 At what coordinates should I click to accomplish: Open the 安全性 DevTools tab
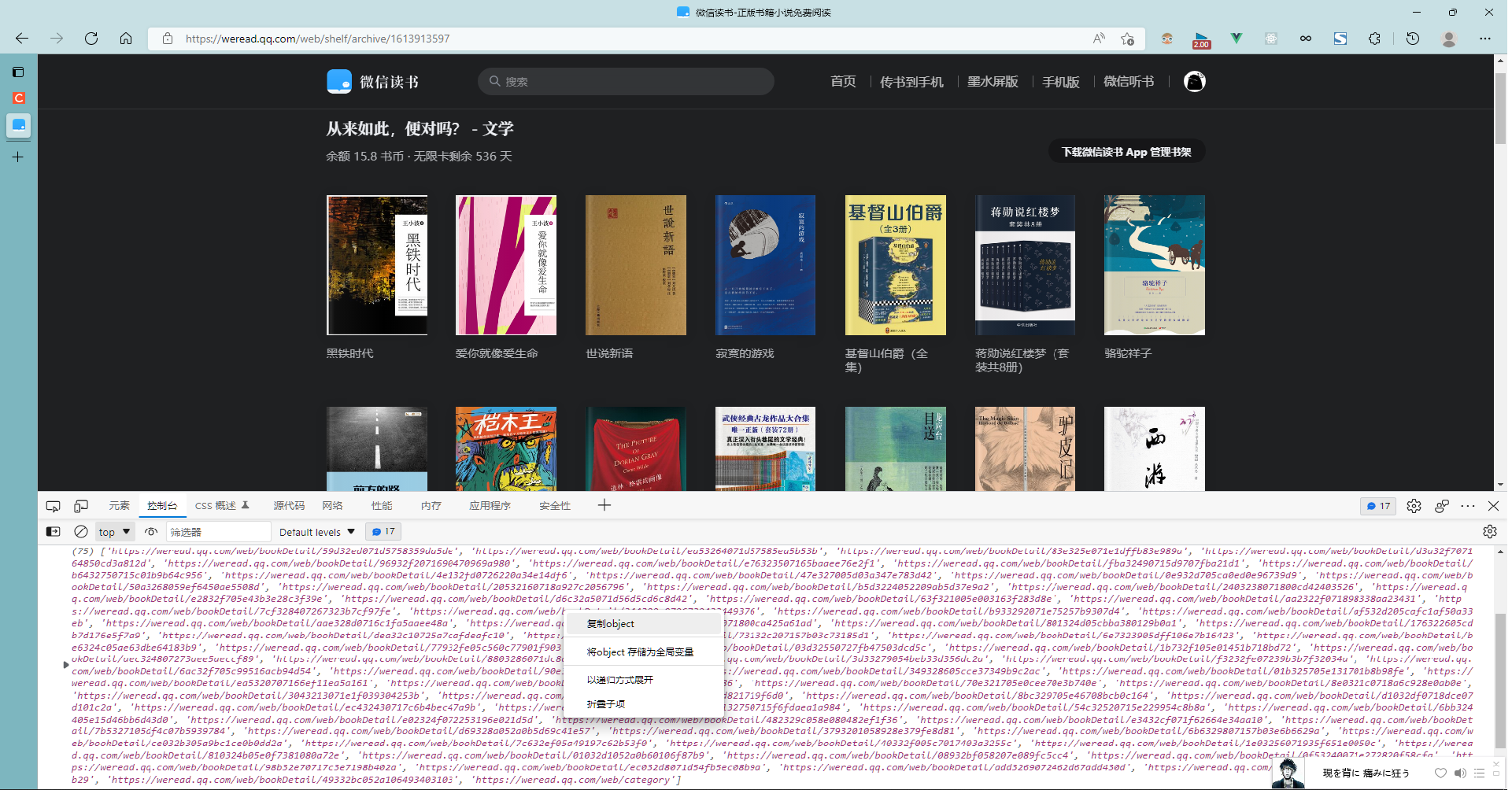[x=555, y=506]
